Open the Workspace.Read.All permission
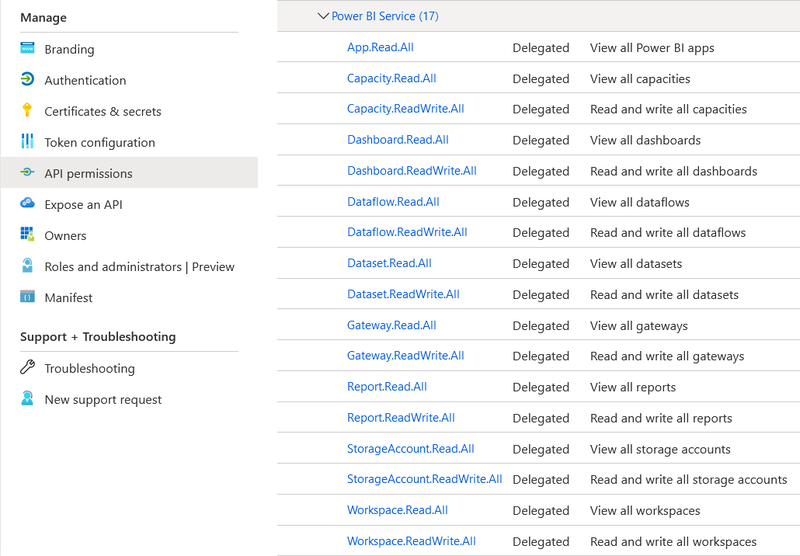 397,510
